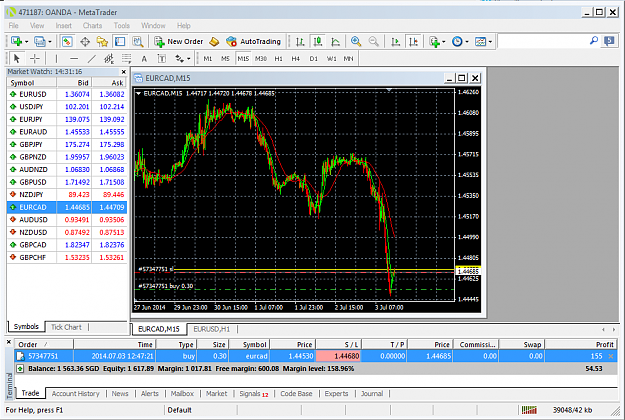625x420 pixels.
Task: Select the Horizontal Line drawing tool
Action: [74, 59]
